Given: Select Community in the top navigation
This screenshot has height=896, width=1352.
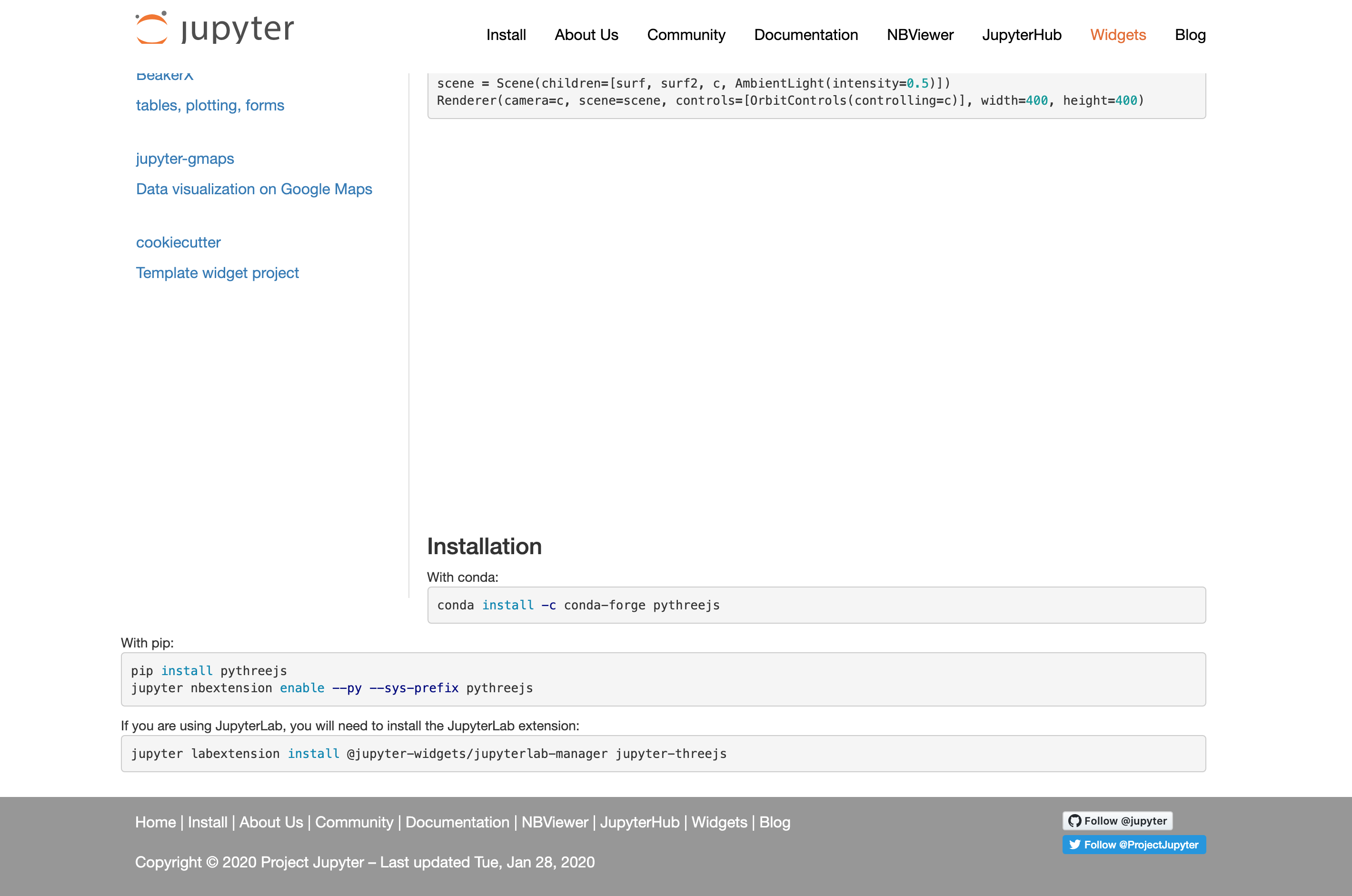Looking at the screenshot, I should (686, 35).
